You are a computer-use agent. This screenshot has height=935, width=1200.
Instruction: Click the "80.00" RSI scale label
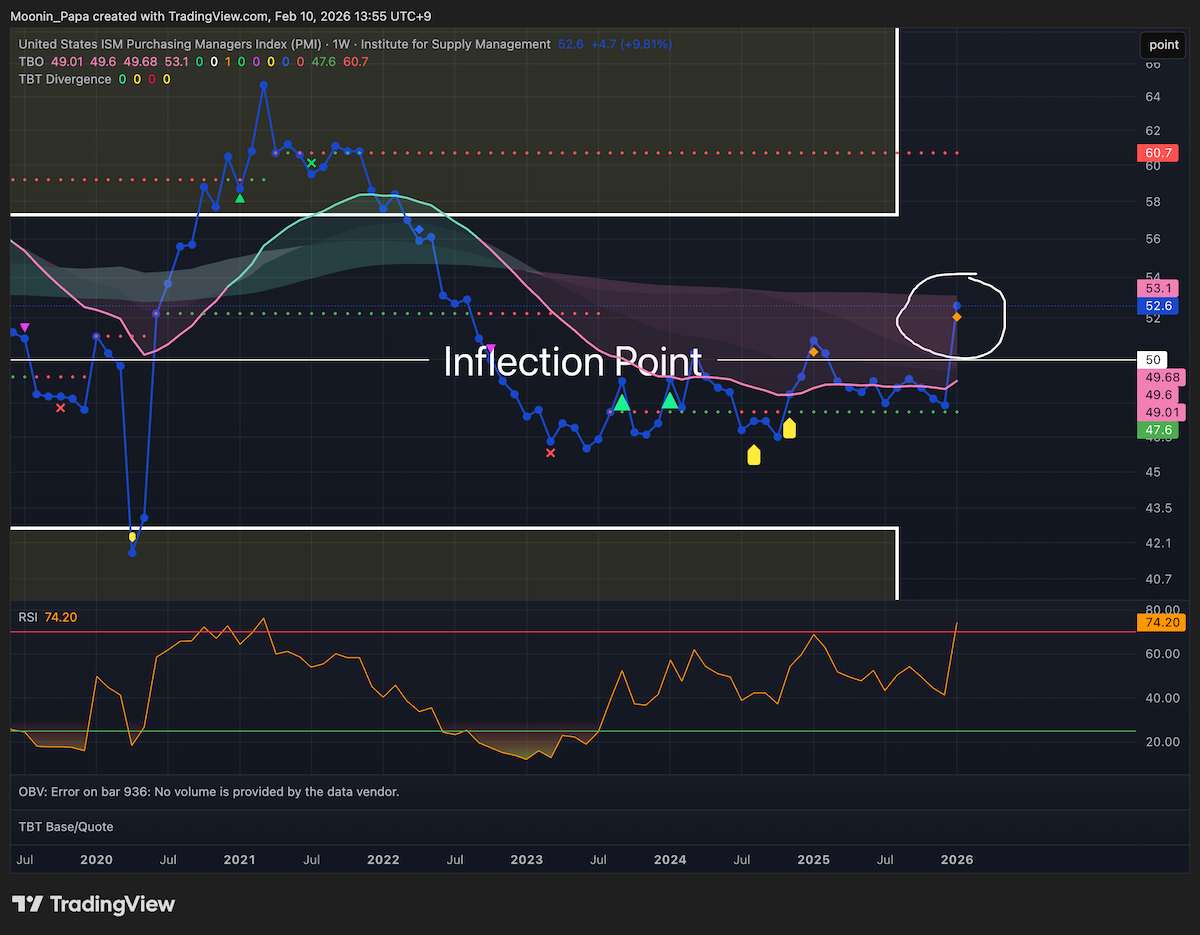pyautogui.click(x=1163, y=609)
